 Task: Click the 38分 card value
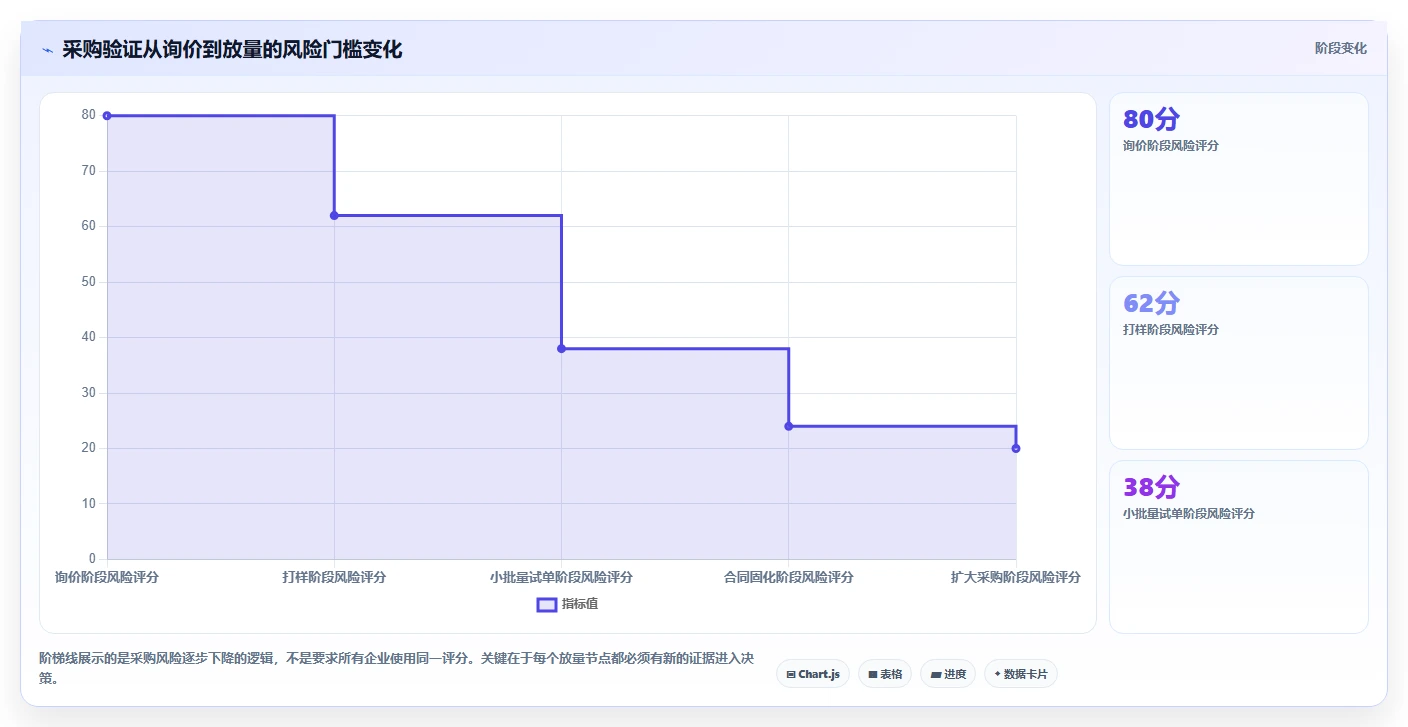tap(1151, 487)
